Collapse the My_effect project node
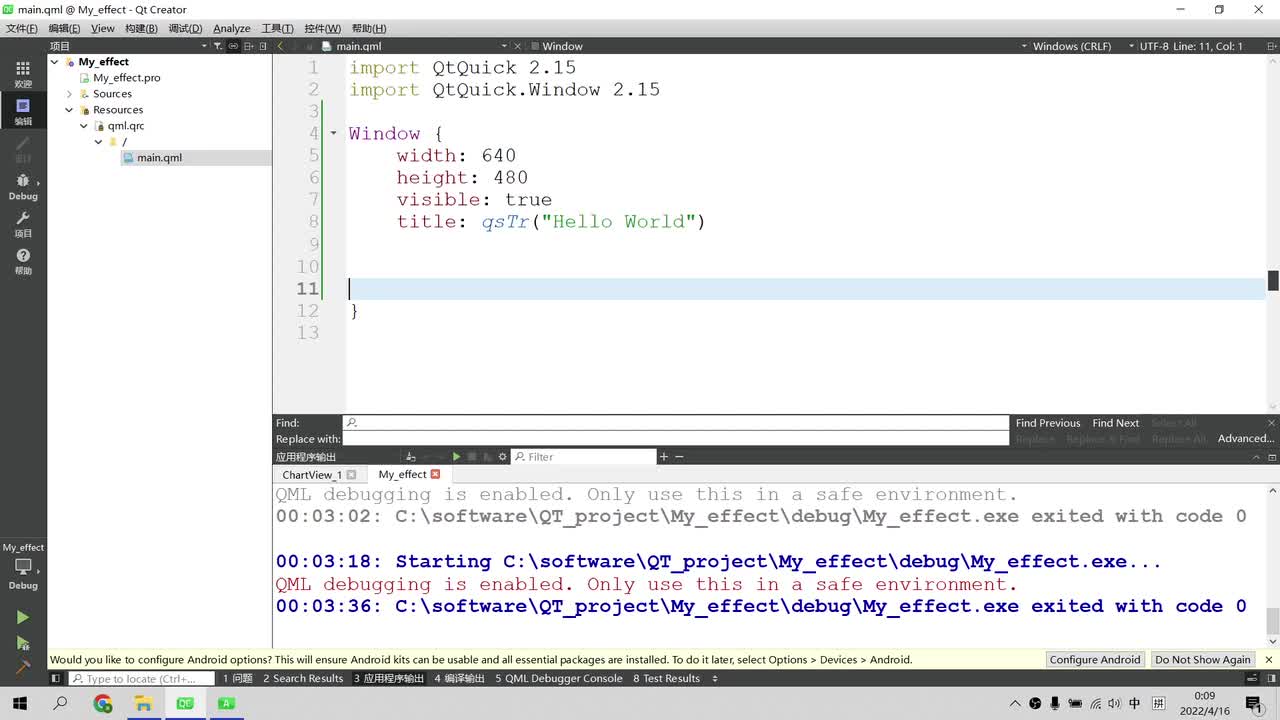Screen dimensions: 1280x720 click(55, 62)
